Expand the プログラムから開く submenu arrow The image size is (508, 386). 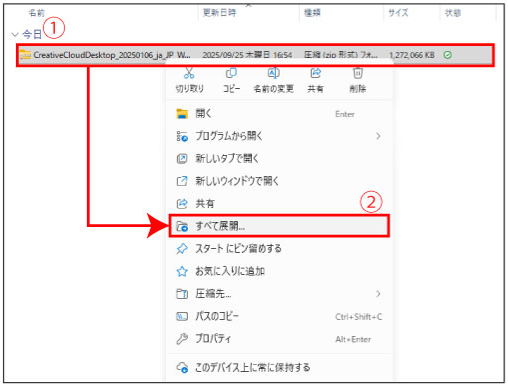[378, 136]
